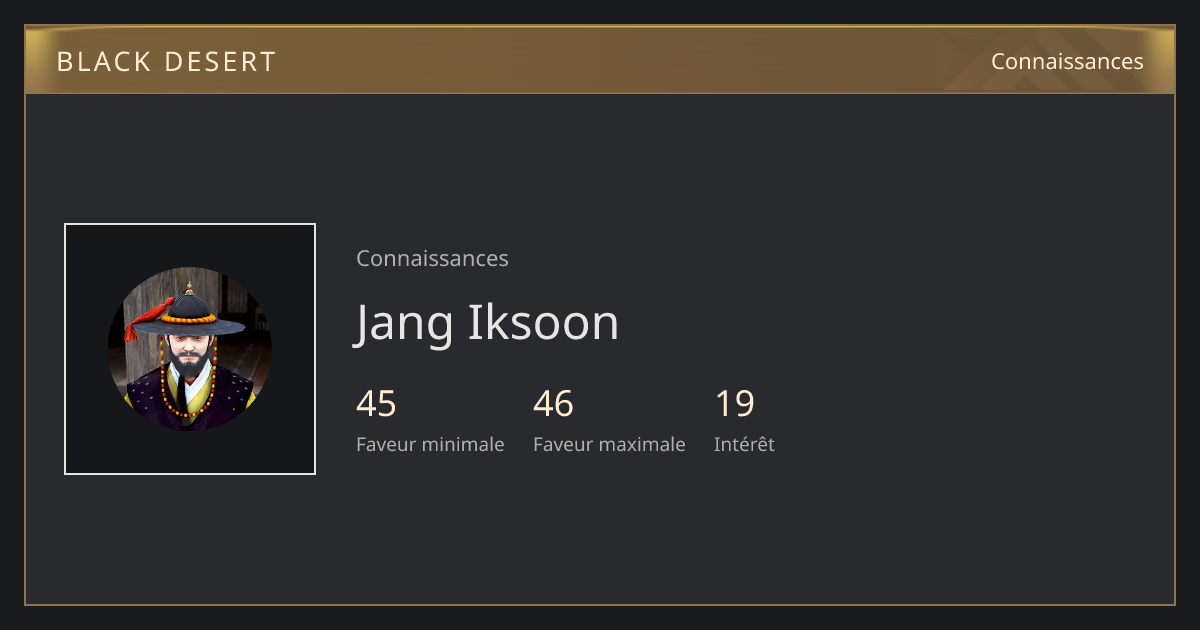Select the Jang Iksoon circular portrait
Screen dimensions: 1200x630
[190, 349]
